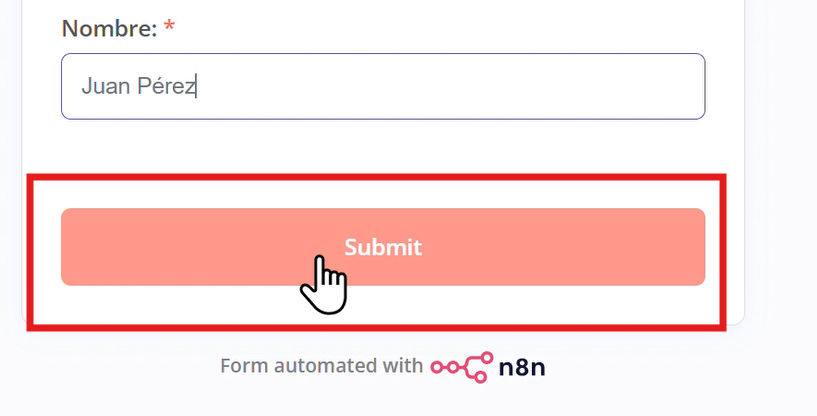This screenshot has height=416, width=817.
Task: Click the pink n8n workflow nodes icon
Action: pyautogui.click(x=462, y=365)
